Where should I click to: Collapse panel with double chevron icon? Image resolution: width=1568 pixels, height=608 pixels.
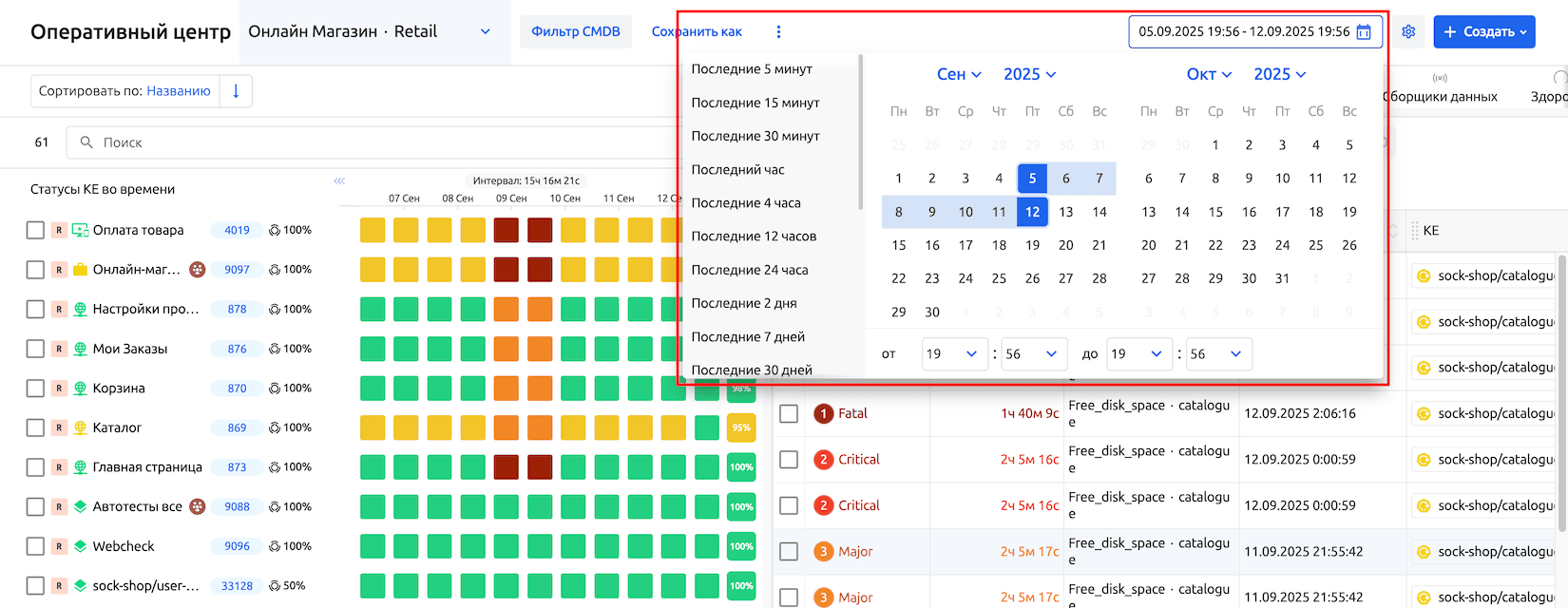pyautogui.click(x=339, y=180)
